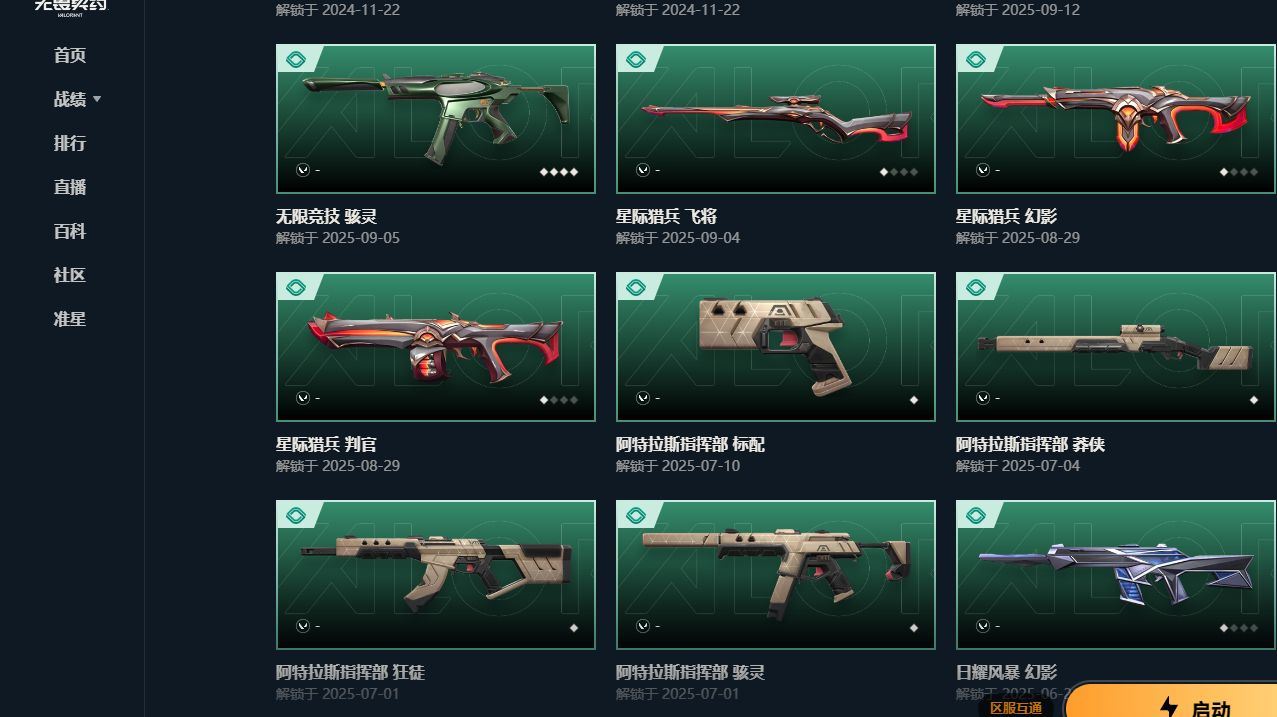1277x717 pixels.
Task: Click the level diamonds on 无限竞技 骇灵 card
Action: pyautogui.click(x=559, y=172)
